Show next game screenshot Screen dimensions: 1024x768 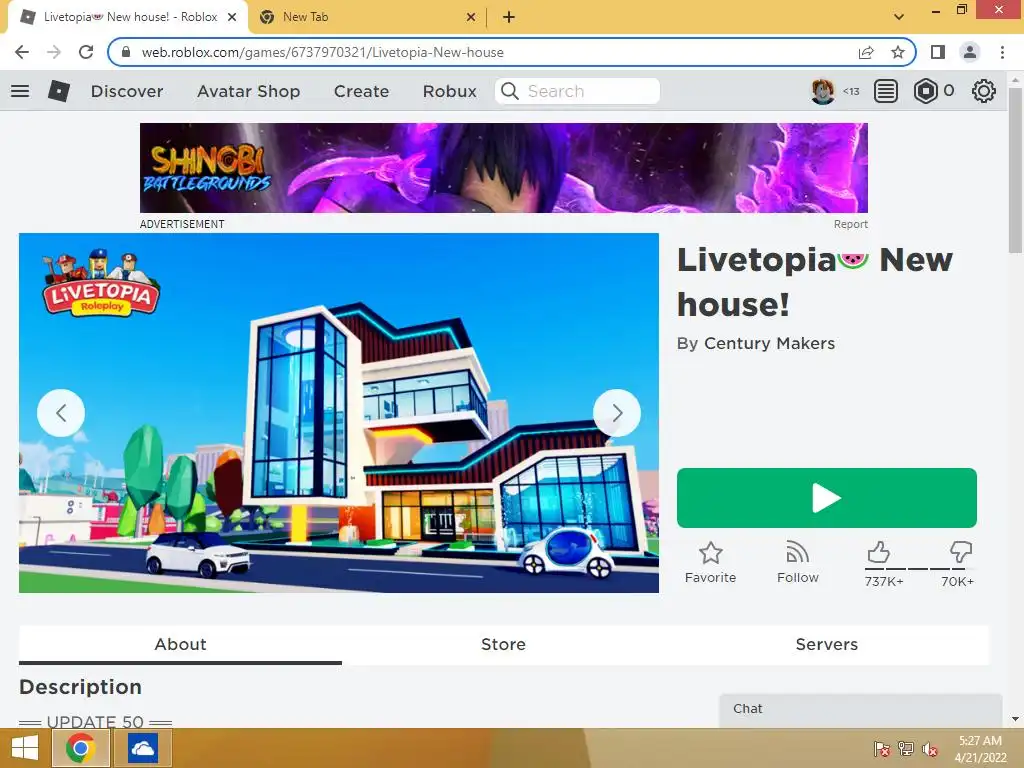click(616, 413)
